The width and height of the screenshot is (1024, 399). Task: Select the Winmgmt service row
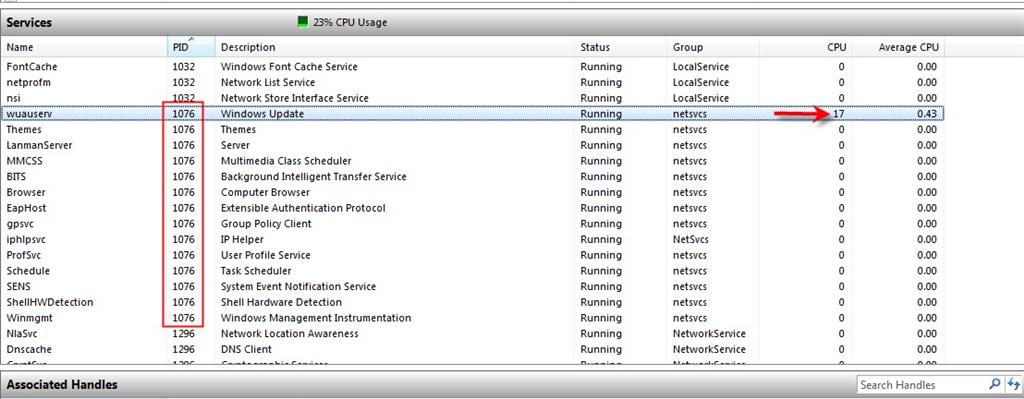pos(473,318)
